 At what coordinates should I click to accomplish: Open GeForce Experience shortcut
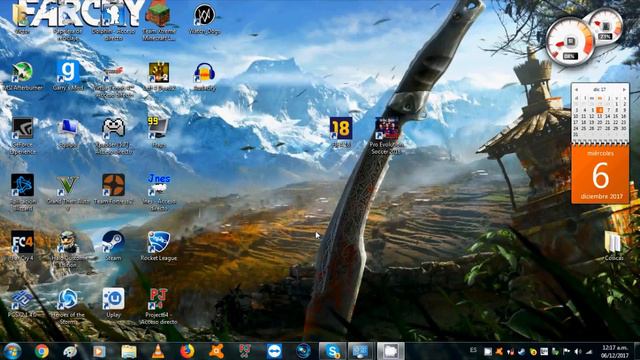coord(22,129)
